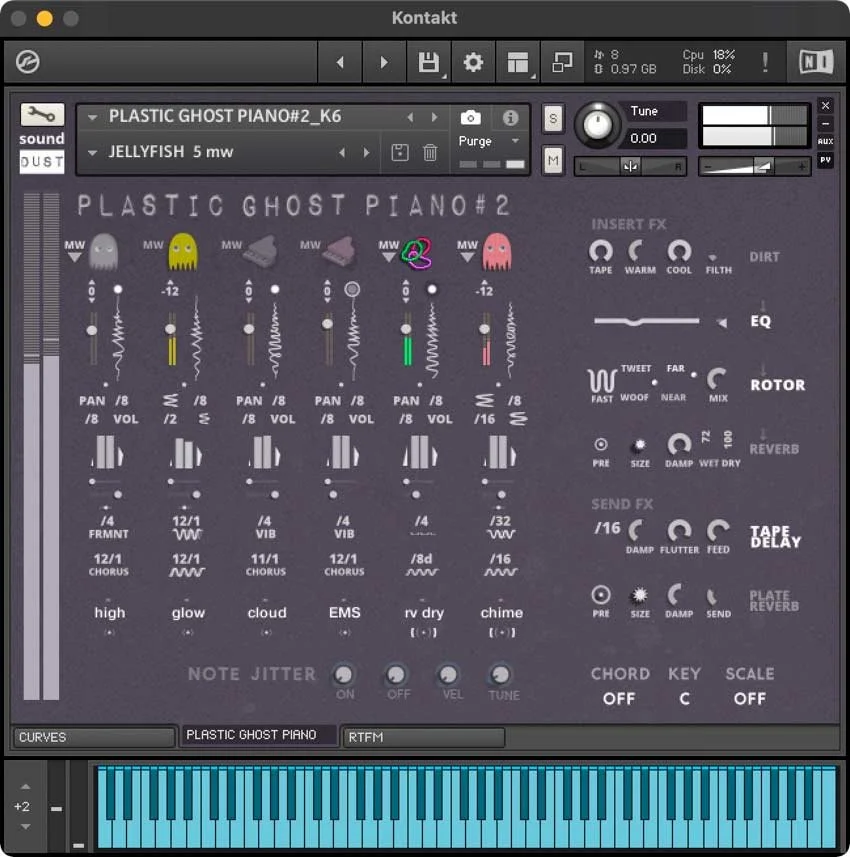
Task: Toggle the Solo S button
Action: (x=553, y=119)
